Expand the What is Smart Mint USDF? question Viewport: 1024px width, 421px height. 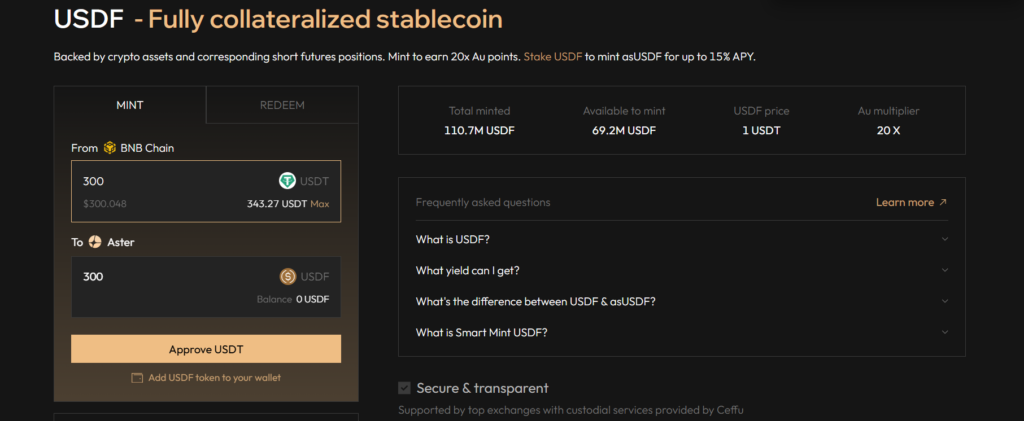pos(682,332)
